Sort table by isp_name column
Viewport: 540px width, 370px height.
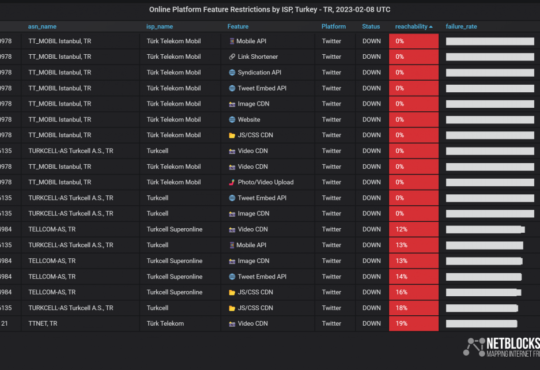pyautogui.click(x=159, y=27)
